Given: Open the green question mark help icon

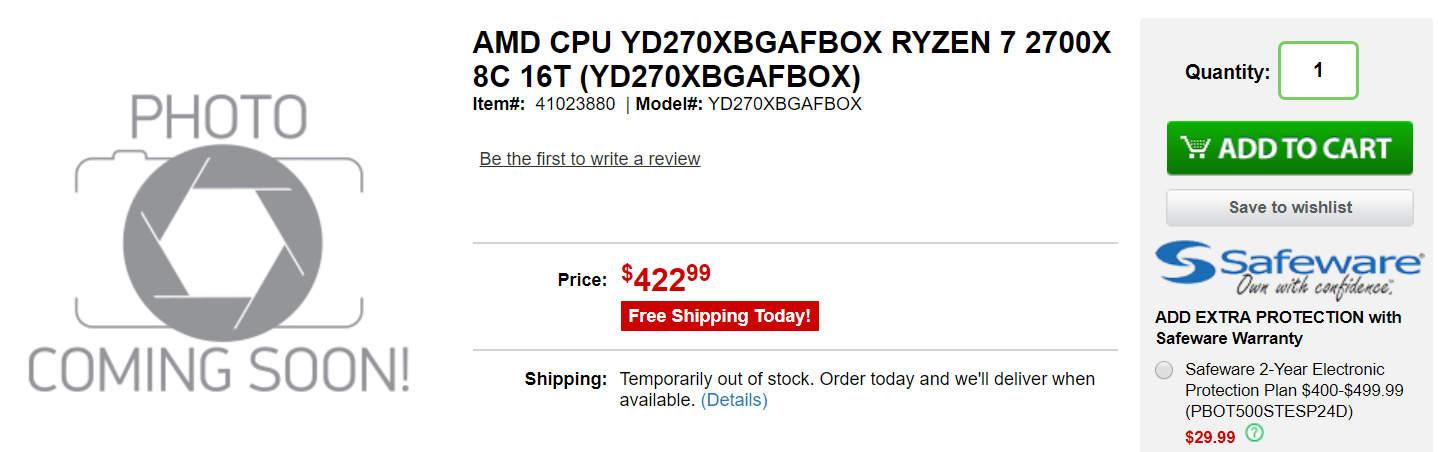Looking at the screenshot, I should 1255,434.
